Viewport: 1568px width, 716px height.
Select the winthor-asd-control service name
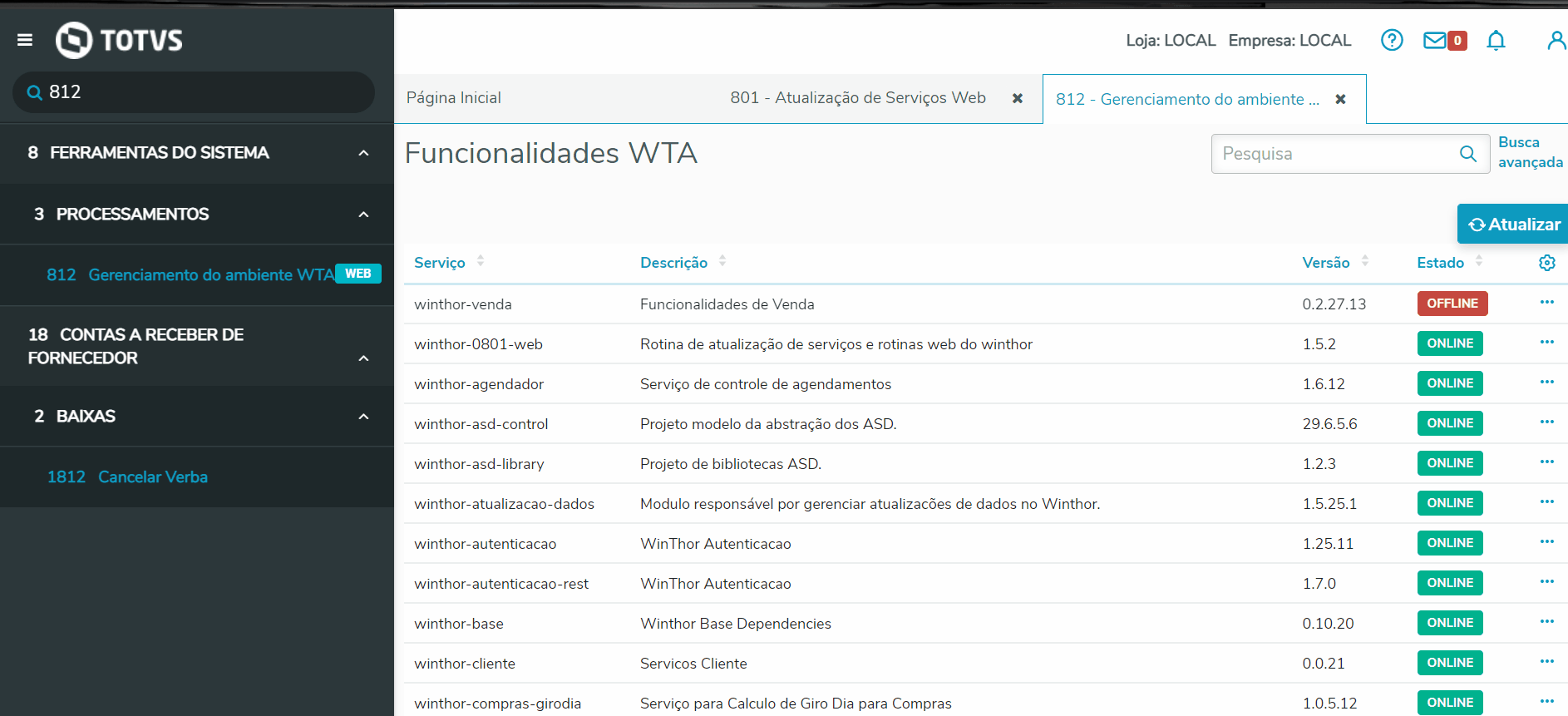[481, 424]
